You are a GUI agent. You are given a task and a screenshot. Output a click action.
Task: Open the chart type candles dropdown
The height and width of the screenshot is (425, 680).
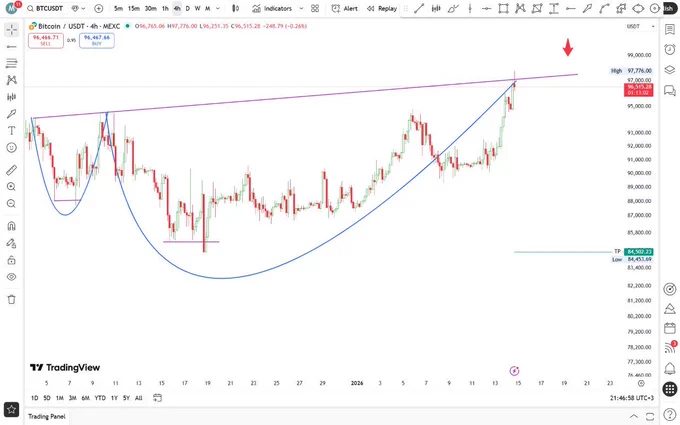[235, 8]
